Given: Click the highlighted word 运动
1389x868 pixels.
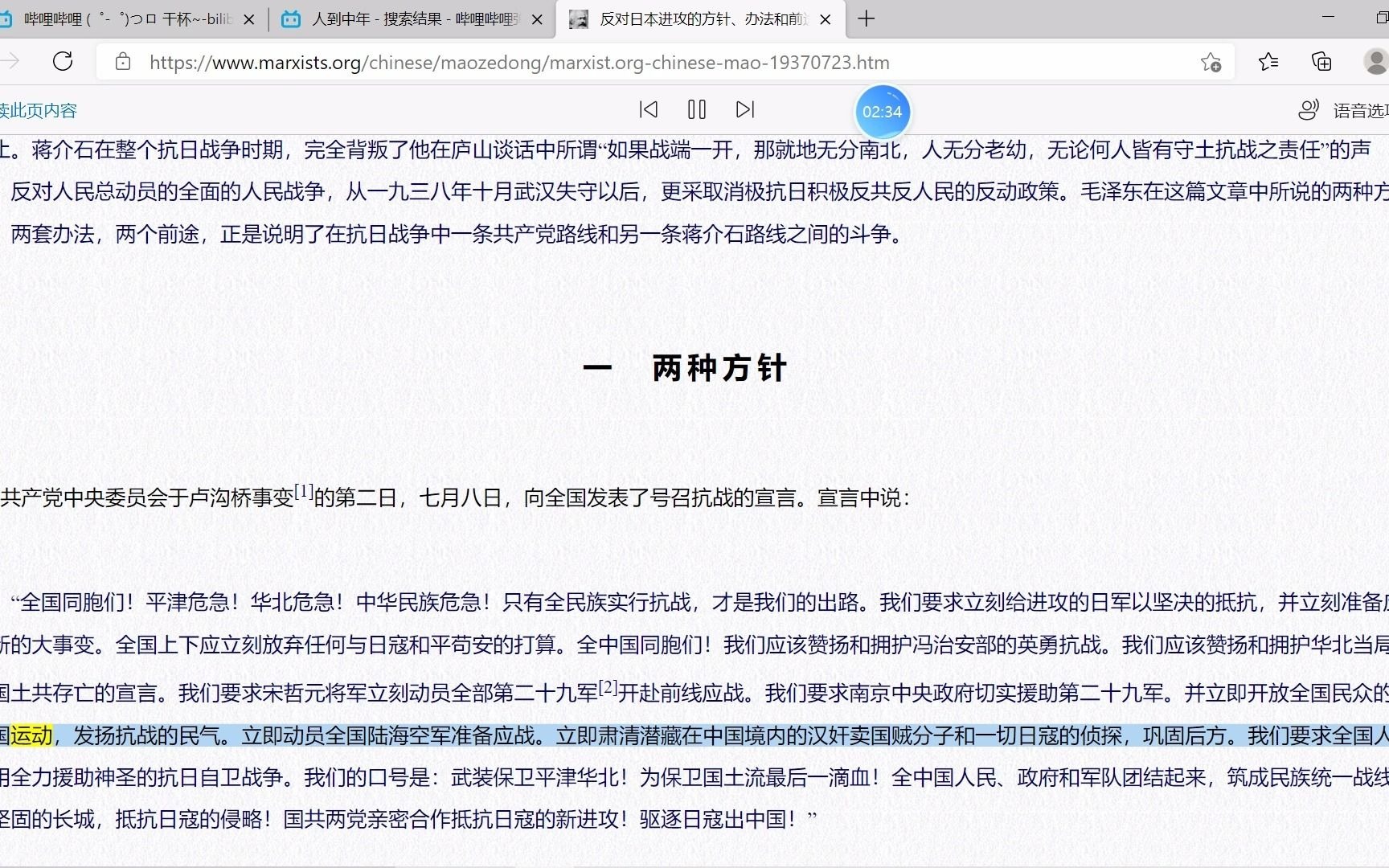Looking at the screenshot, I should click(31, 735).
